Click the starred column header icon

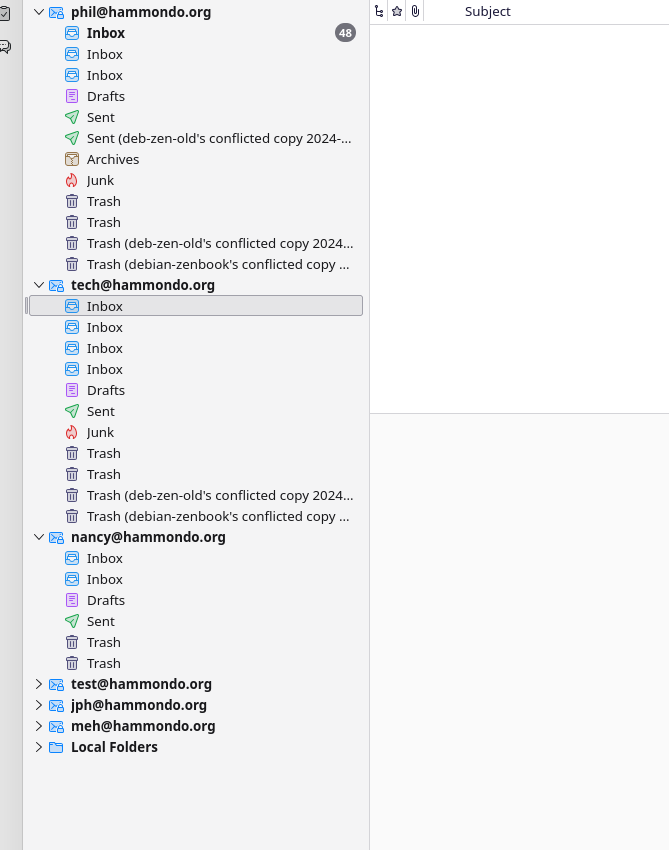397,11
